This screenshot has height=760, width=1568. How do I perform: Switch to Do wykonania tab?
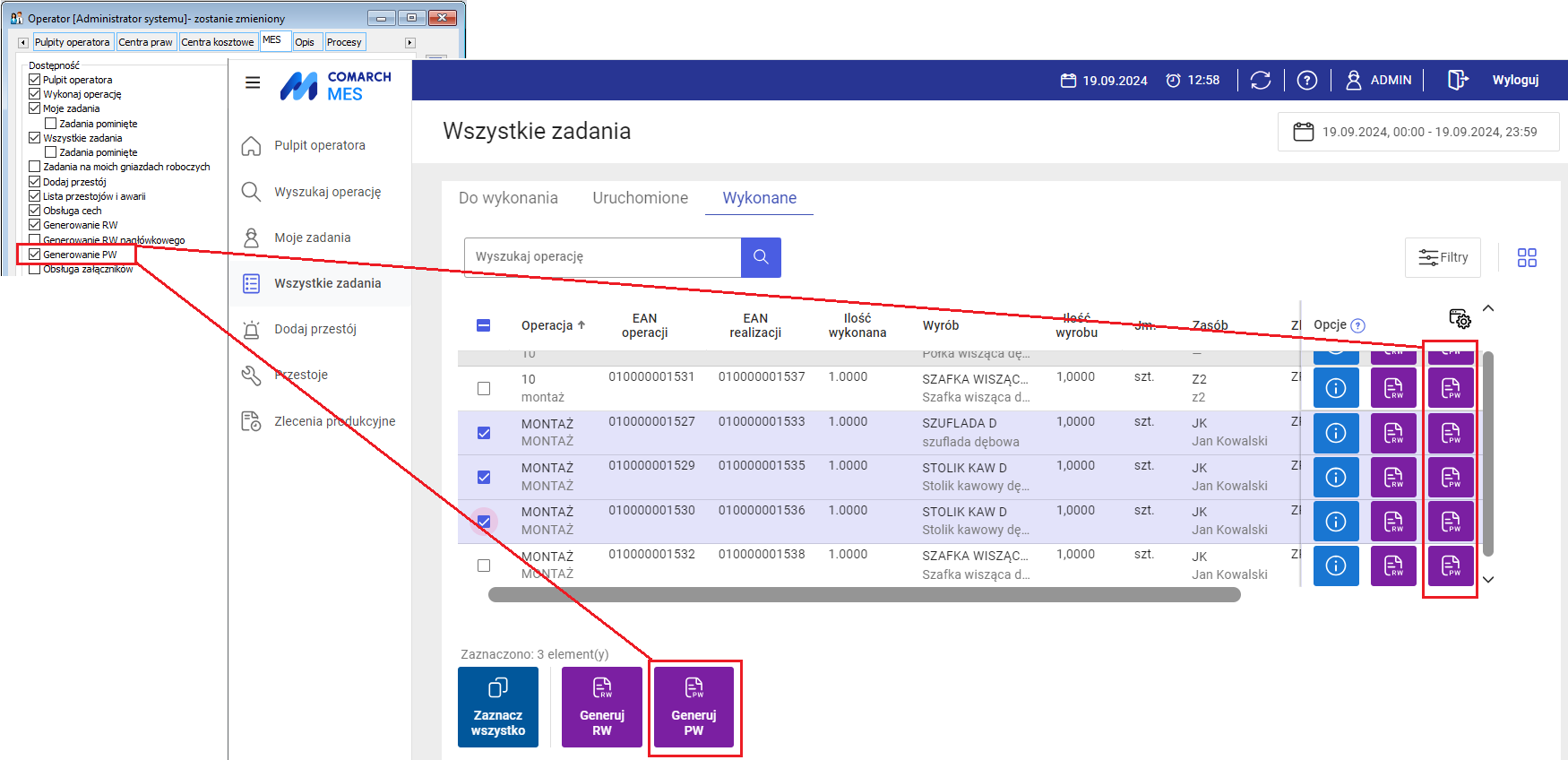[x=508, y=198]
